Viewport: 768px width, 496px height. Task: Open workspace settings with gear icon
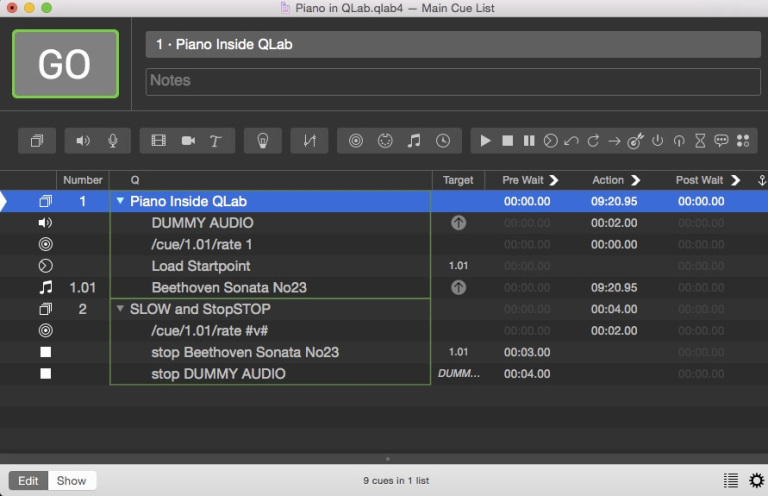point(756,481)
